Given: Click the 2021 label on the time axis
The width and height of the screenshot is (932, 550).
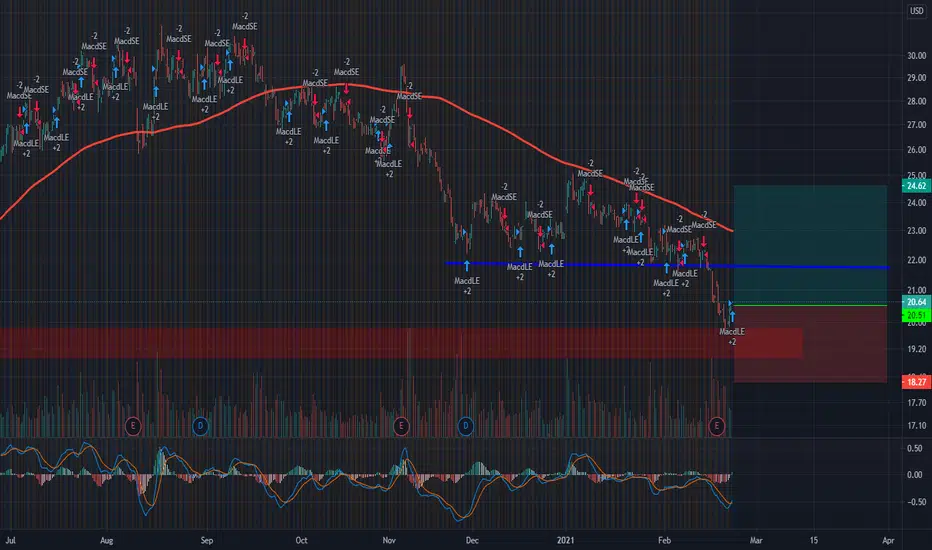Looking at the screenshot, I should (x=565, y=540).
